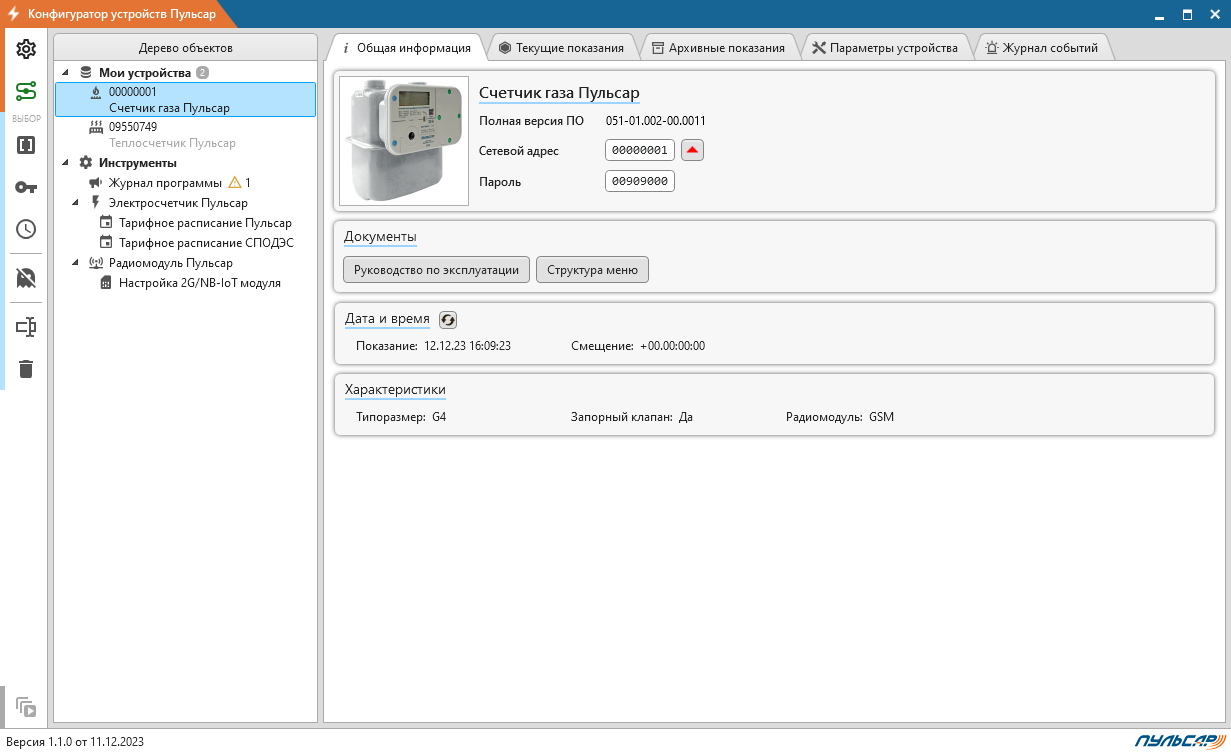1231x754 pixels.
Task: Switch to the Текущие показания tab
Action: [x=561, y=47]
